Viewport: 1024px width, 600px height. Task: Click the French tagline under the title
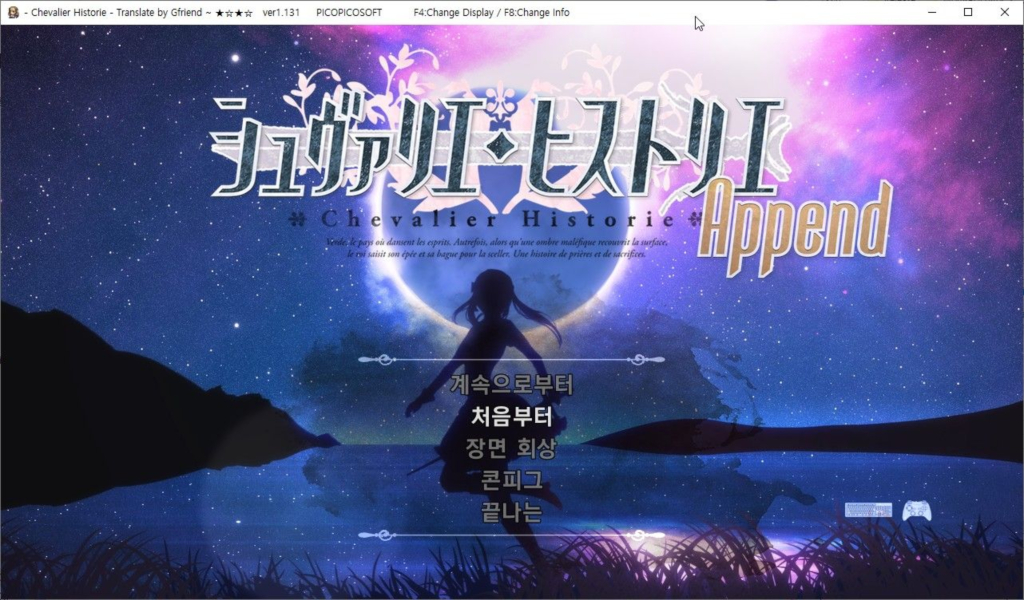click(x=495, y=248)
